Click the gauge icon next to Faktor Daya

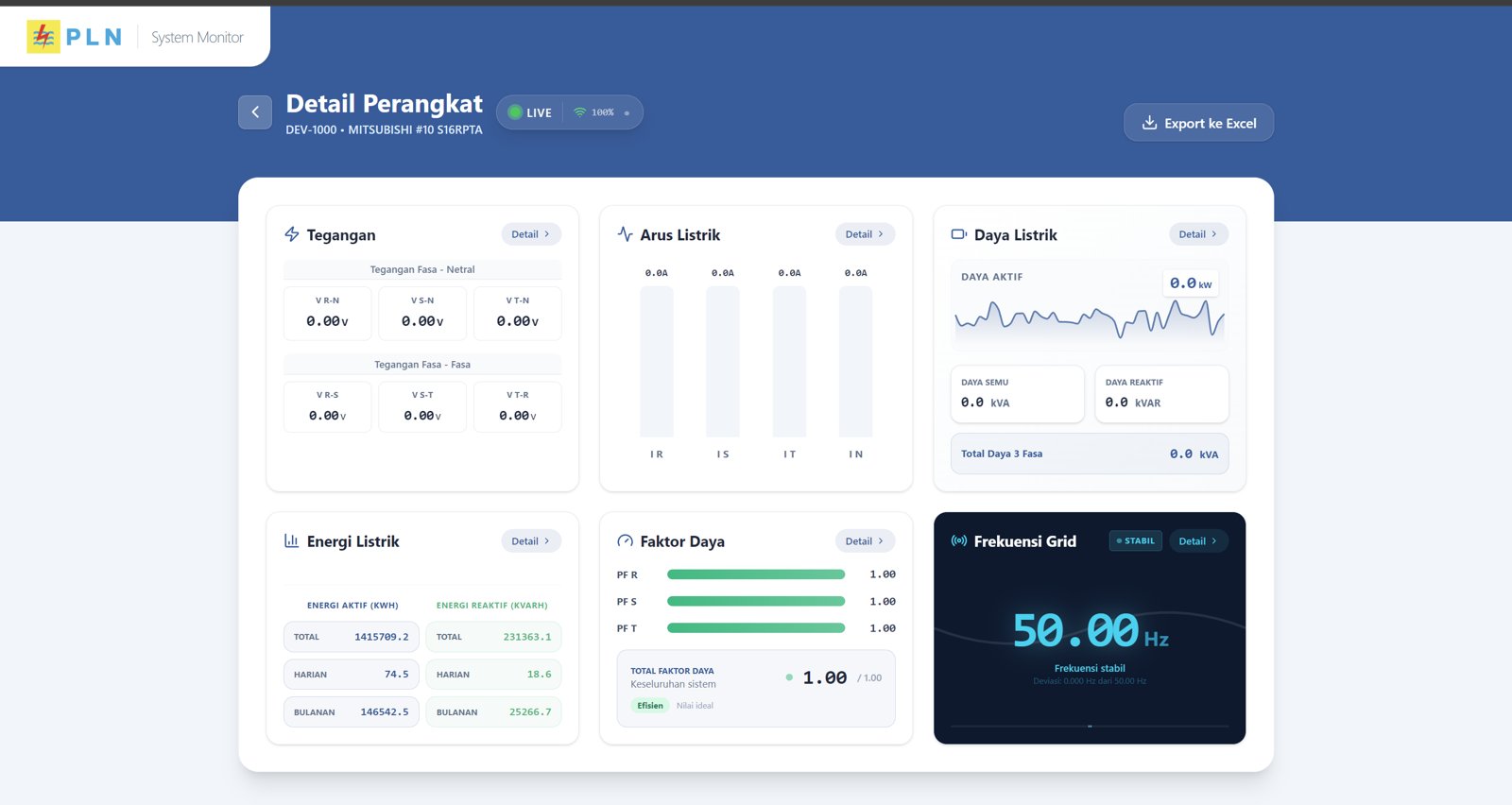point(625,540)
